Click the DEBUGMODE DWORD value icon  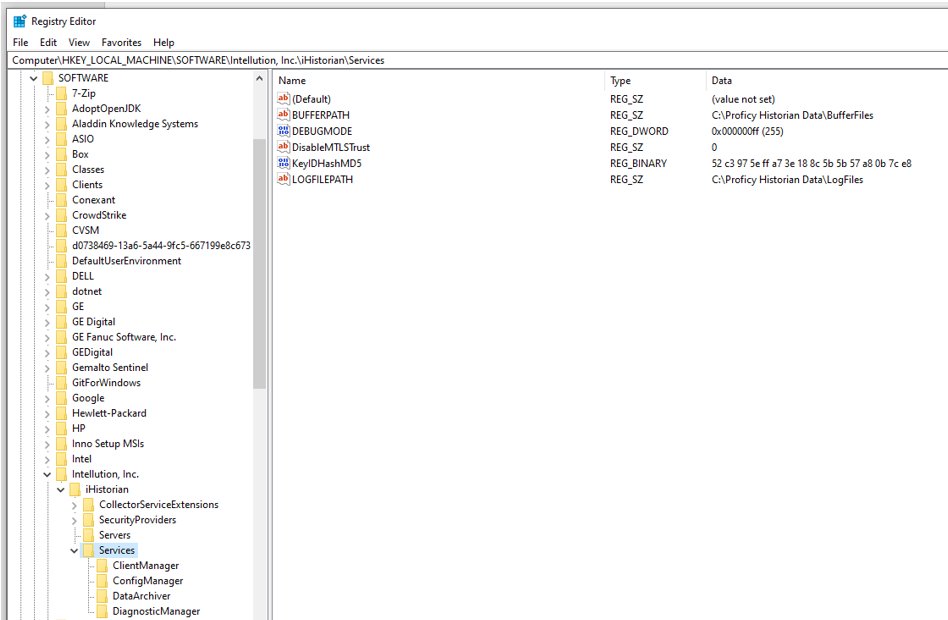(284, 131)
